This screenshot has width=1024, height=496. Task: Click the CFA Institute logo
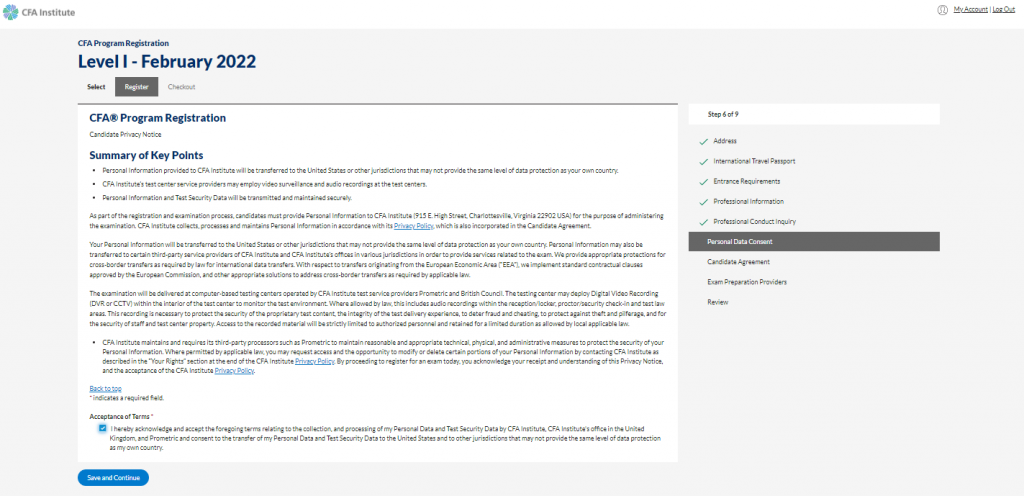coord(39,12)
